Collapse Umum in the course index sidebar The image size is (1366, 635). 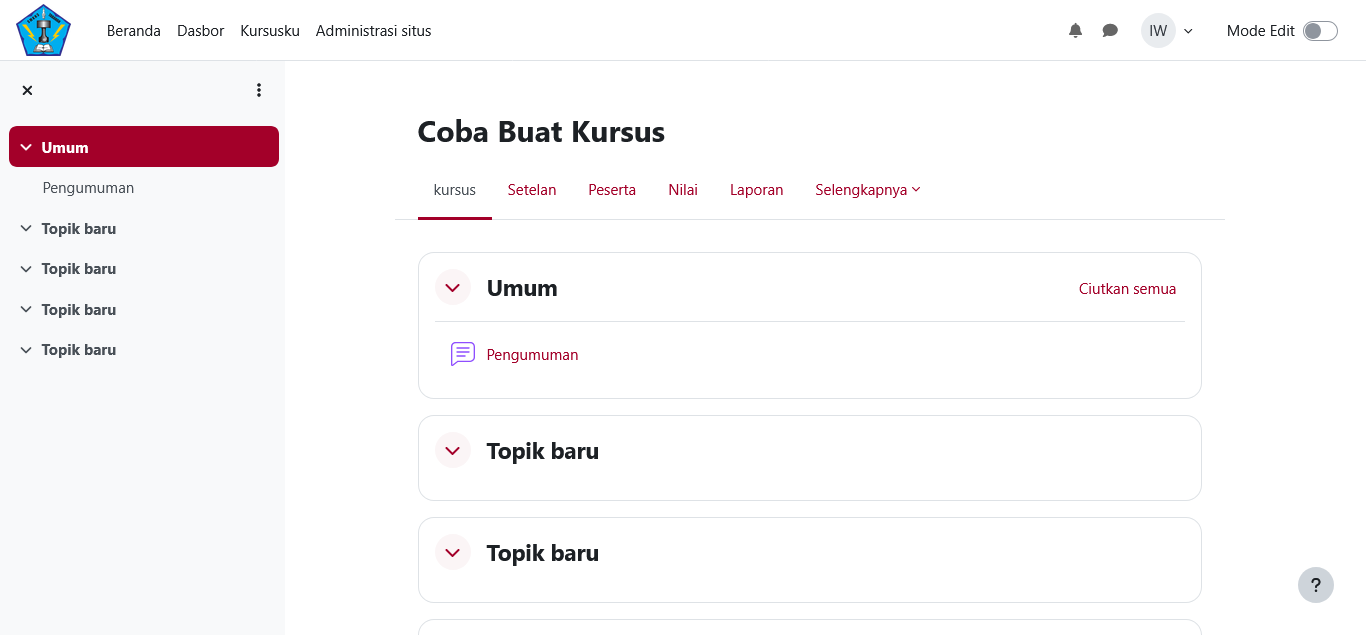point(26,148)
